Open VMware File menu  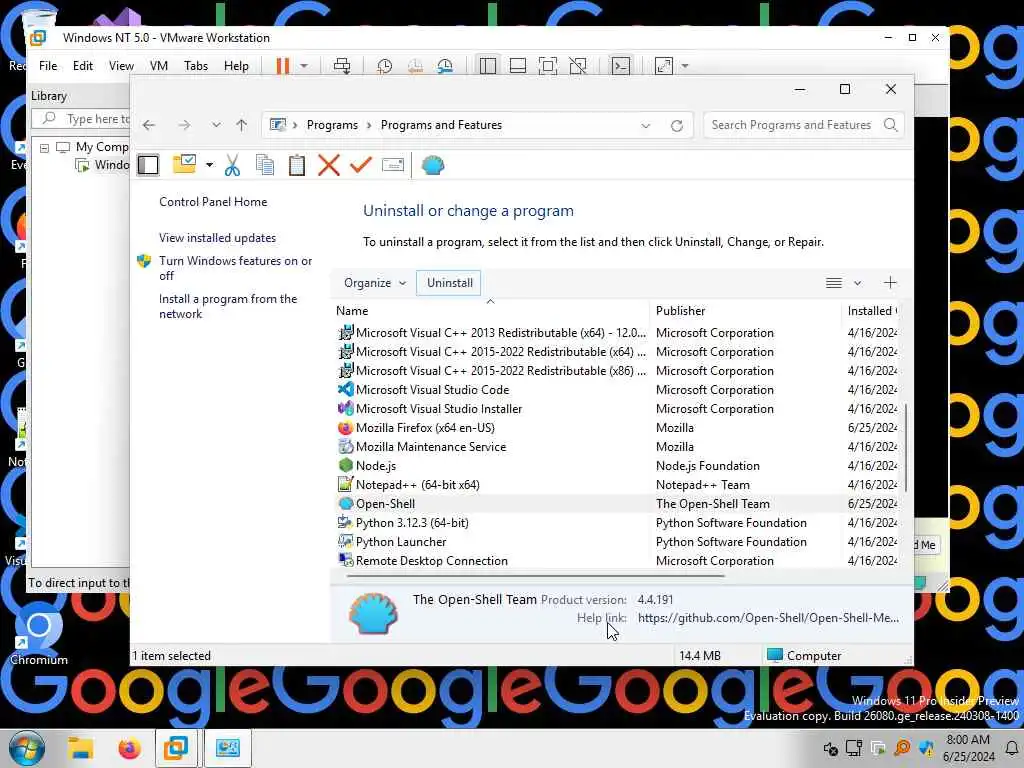pyautogui.click(x=48, y=66)
